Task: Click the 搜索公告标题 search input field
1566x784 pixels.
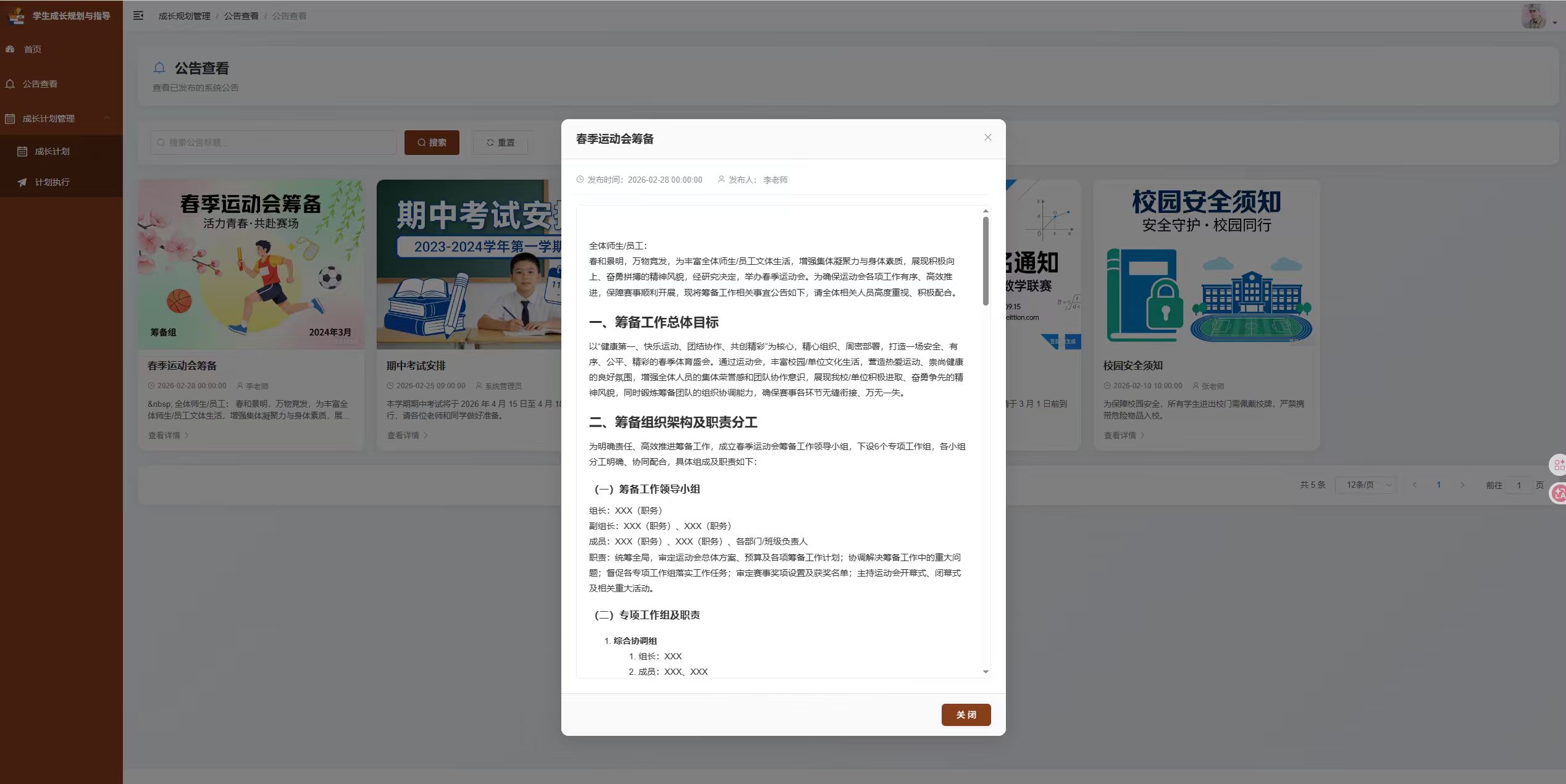Action: 274,143
